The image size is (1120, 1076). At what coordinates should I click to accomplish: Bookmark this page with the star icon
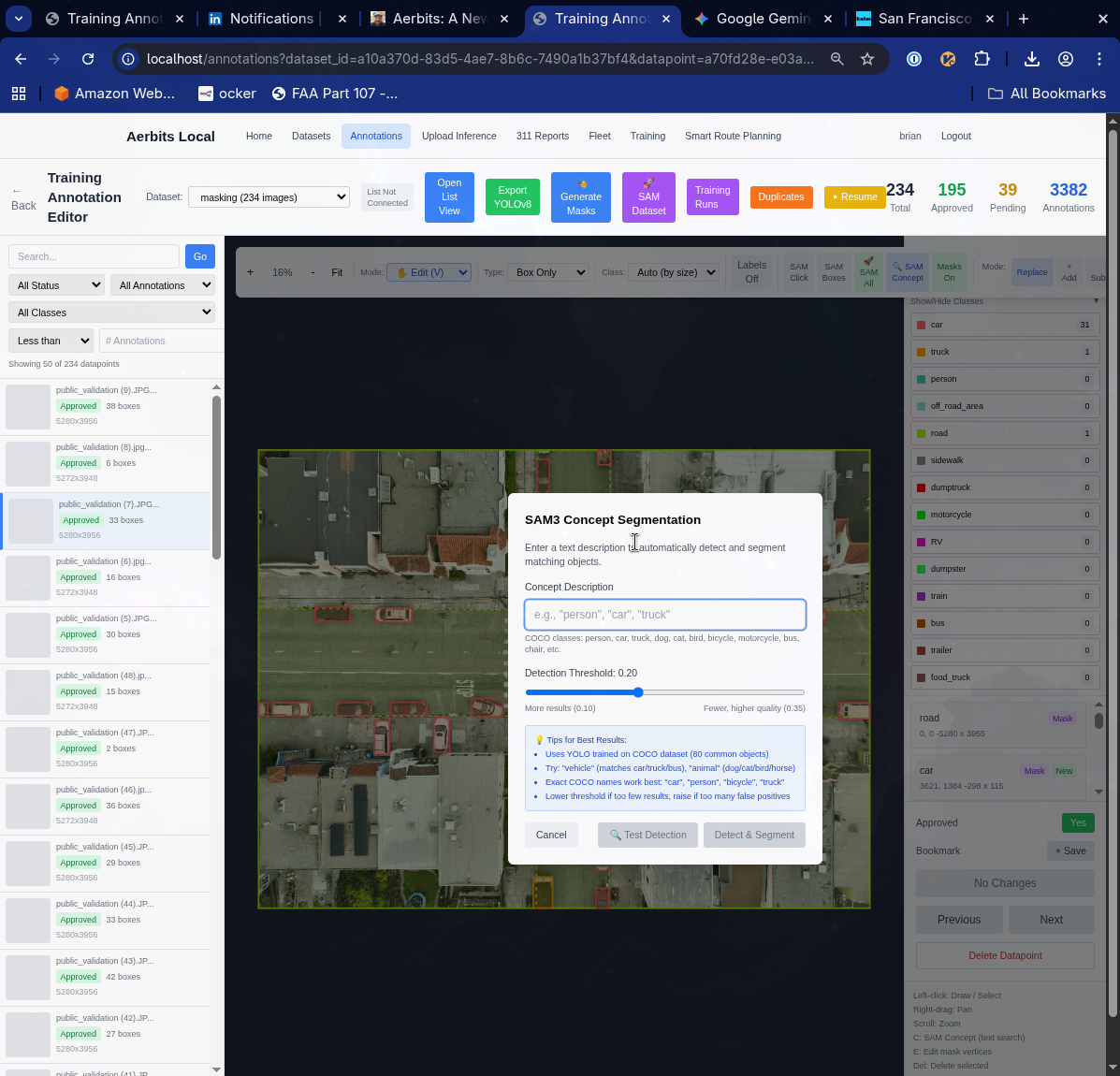pos(867,59)
